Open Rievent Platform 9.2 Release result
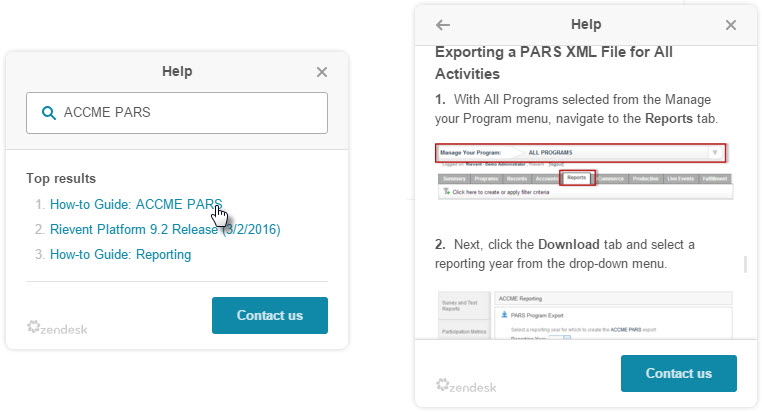The height and width of the screenshot is (412, 762). coord(165,229)
